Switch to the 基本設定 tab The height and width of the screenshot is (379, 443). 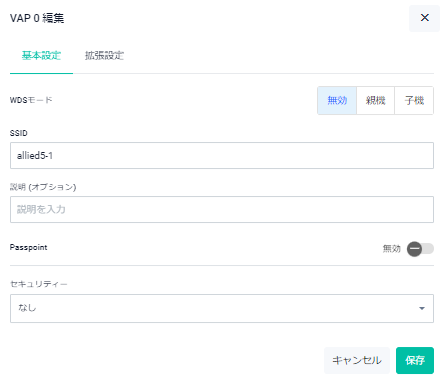pos(41,55)
